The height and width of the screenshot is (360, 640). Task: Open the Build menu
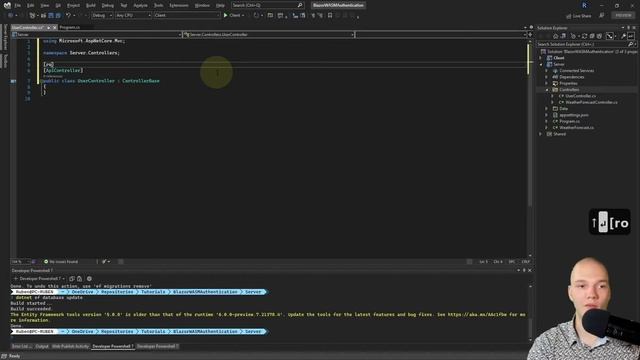click(x=91, y=5)
